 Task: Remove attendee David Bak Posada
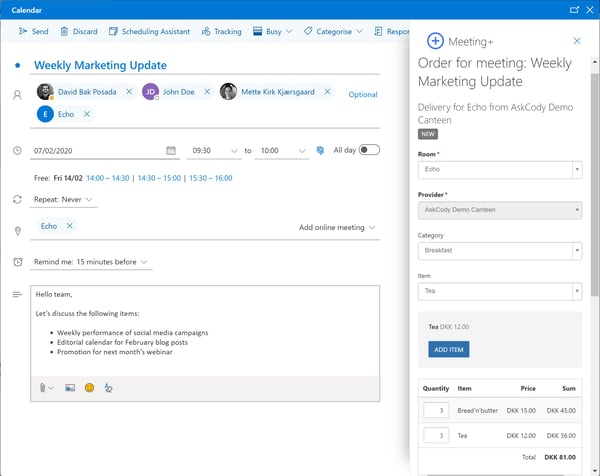(x=129, y=92)
